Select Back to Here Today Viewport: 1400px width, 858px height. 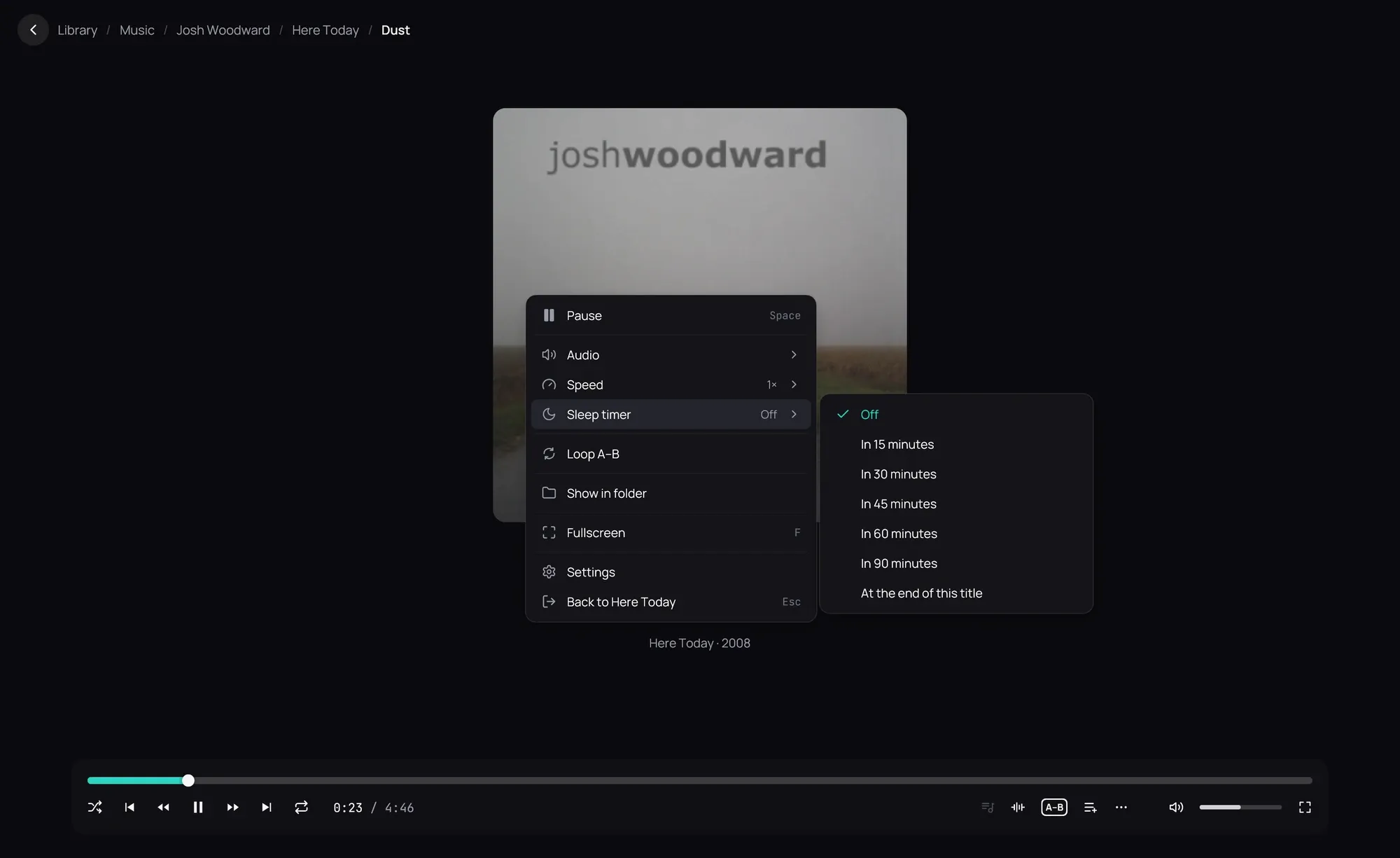(x=671, y=602)
